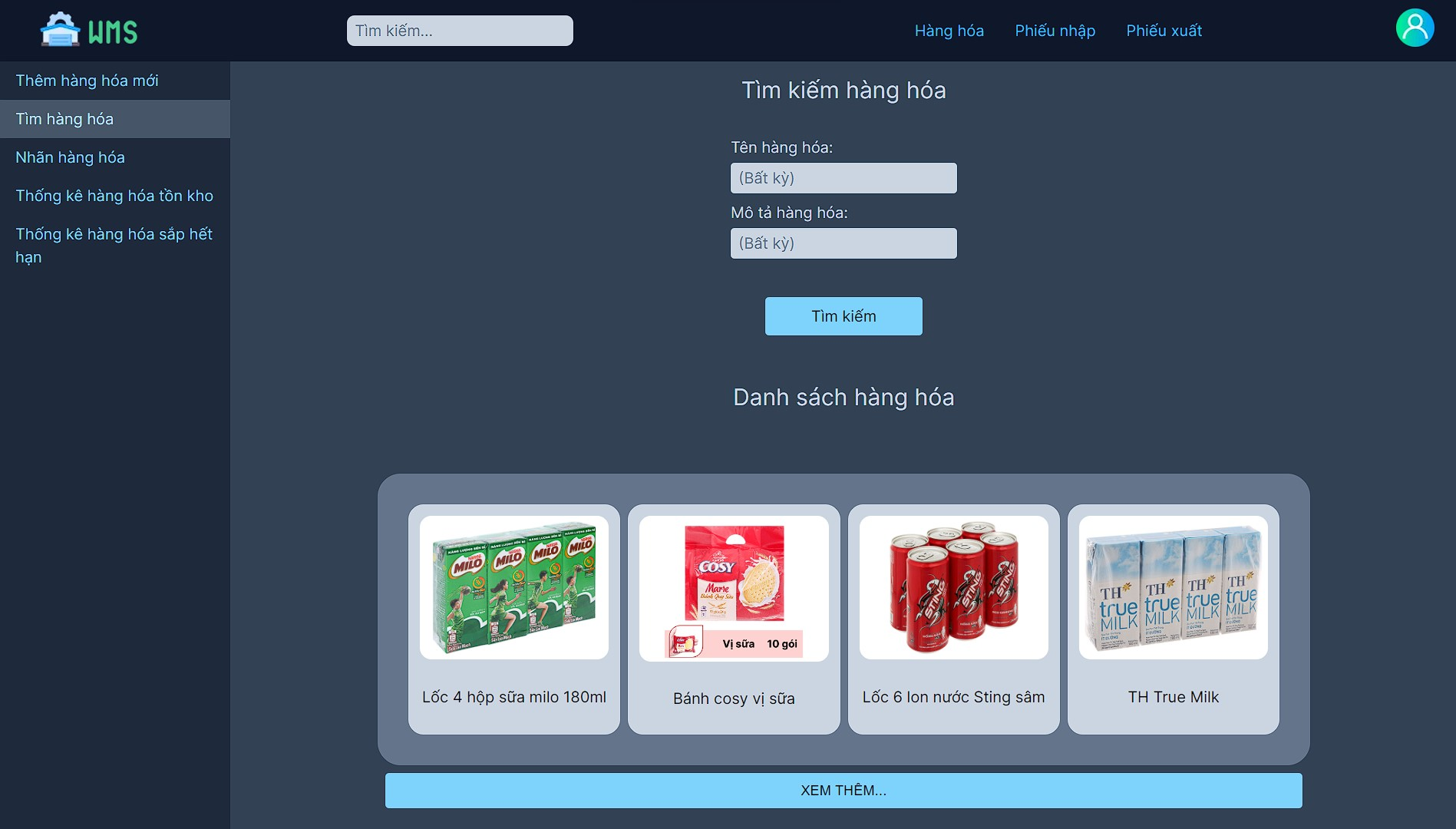Click the TH True Milk product title
Image resolution: width=1456 pixels, height=829 pixels.
1173,697
